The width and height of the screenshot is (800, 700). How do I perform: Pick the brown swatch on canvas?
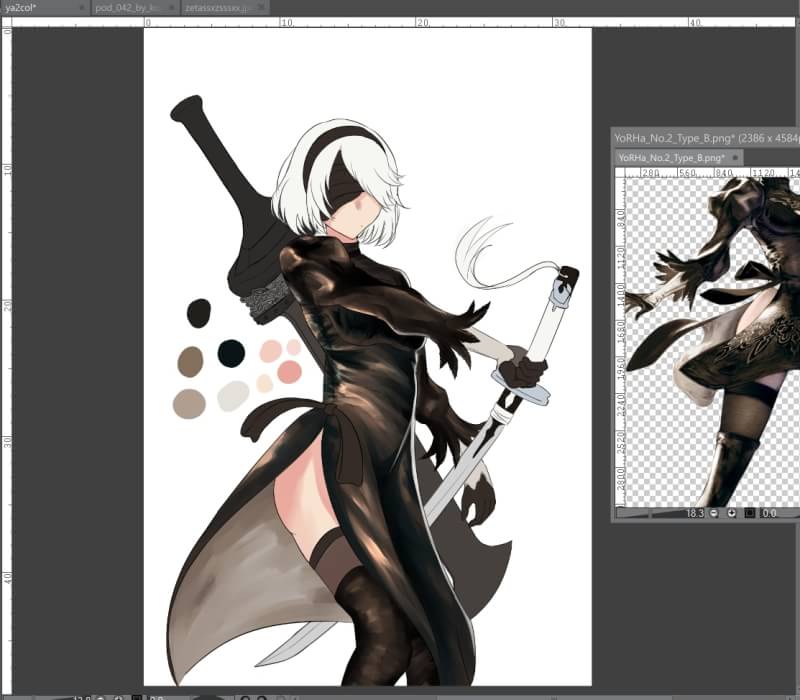pyautogui.click(x=190, y=362)
